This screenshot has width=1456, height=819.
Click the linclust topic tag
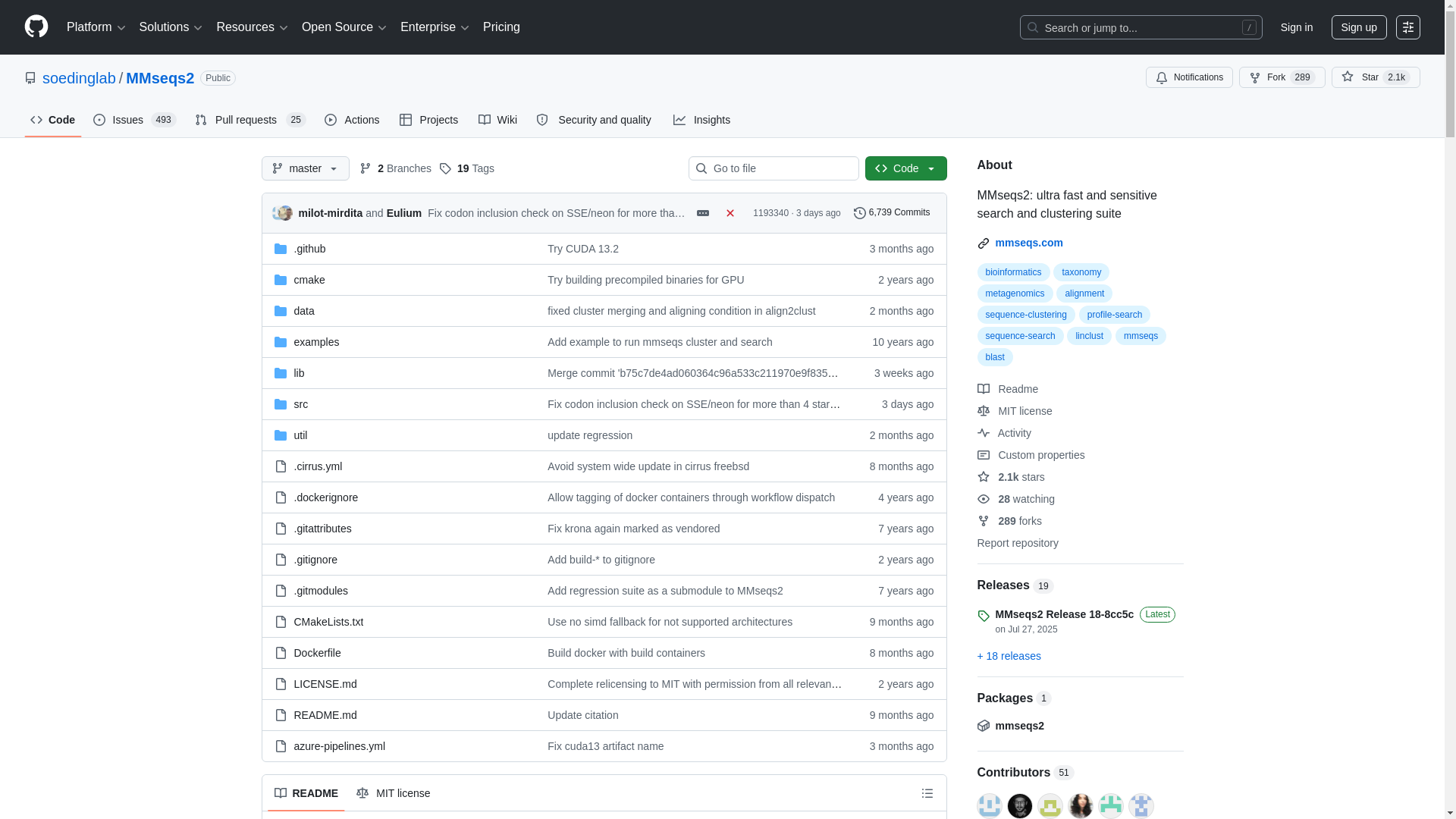1089,336
